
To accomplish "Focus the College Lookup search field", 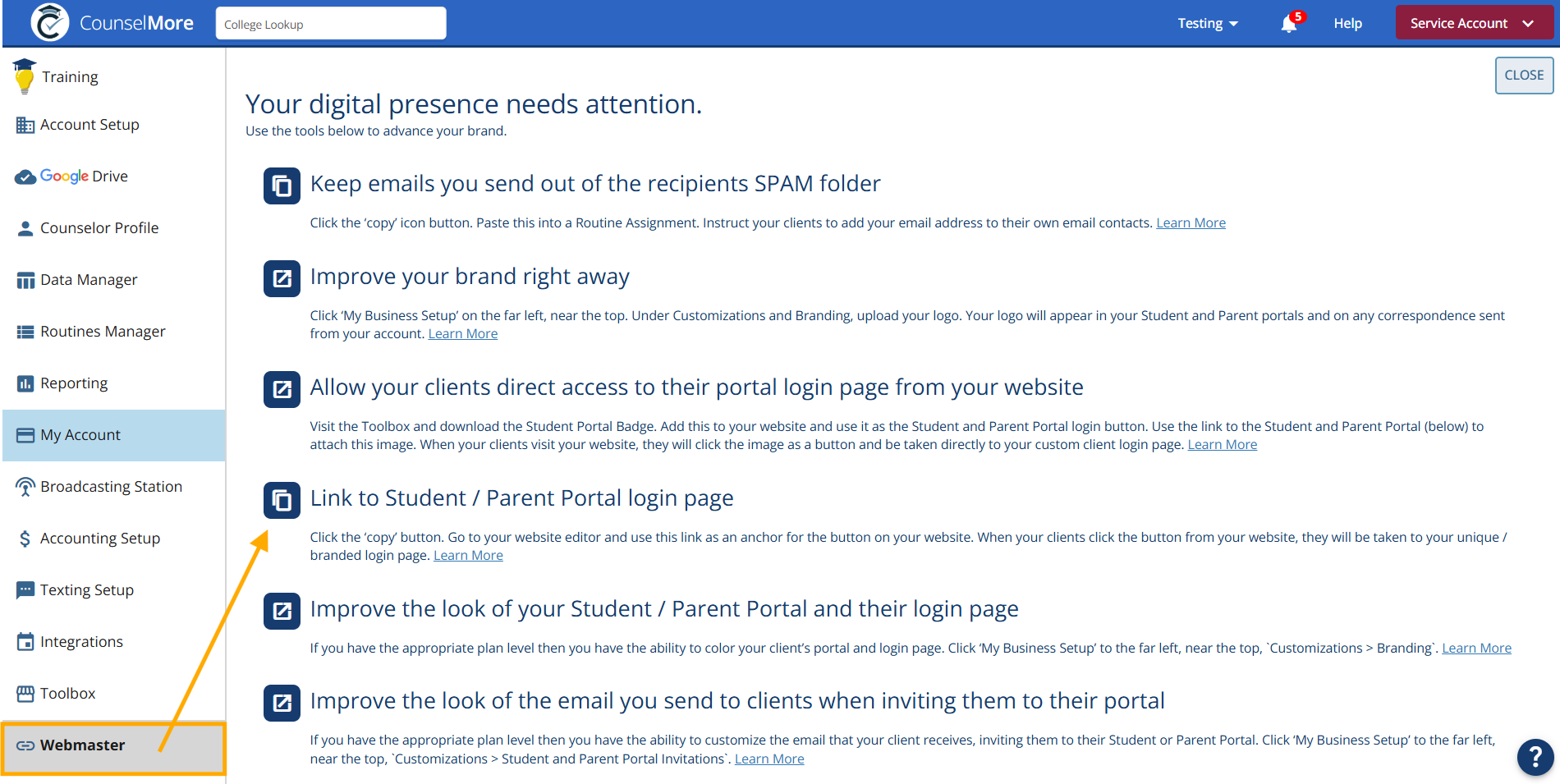I will click(x=331, y=24).
